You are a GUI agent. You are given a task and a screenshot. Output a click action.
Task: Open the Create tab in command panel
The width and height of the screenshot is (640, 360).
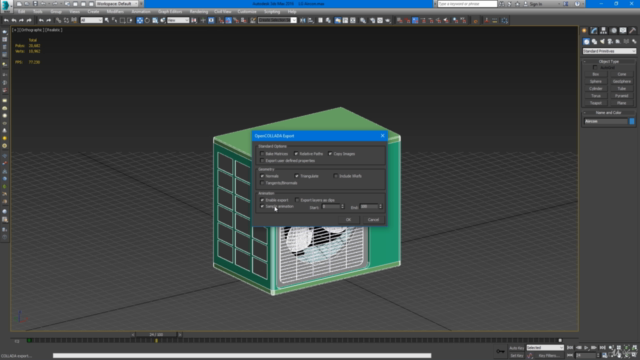[584, 31]
